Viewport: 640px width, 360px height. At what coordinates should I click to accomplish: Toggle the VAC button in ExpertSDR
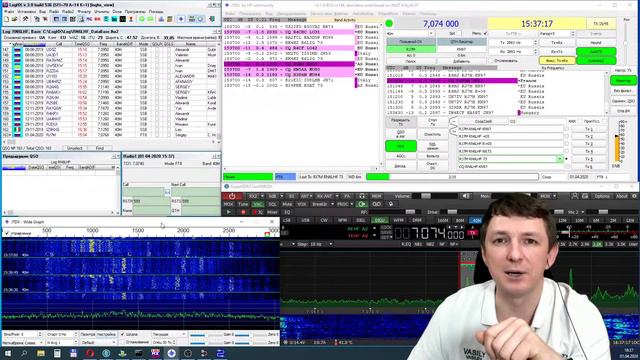pyautogui.click(x=258, y=204)
